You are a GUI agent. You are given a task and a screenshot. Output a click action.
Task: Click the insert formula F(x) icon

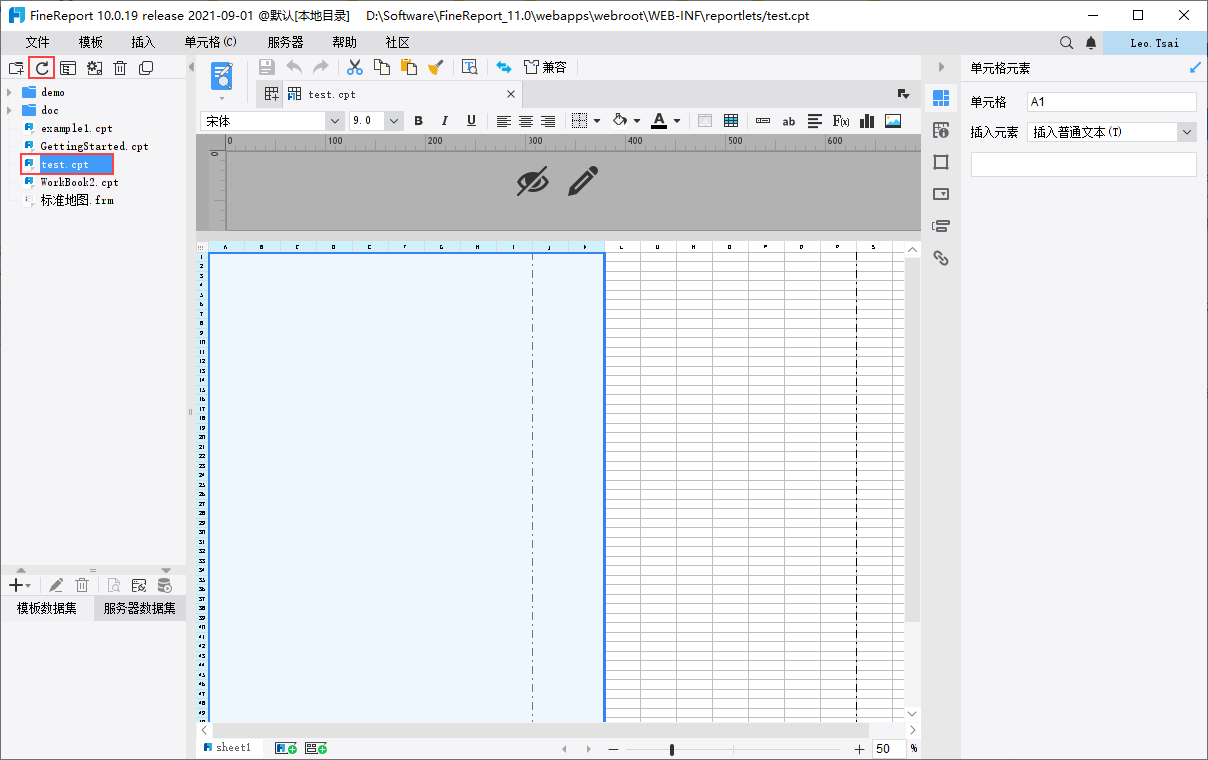[841, 121]
